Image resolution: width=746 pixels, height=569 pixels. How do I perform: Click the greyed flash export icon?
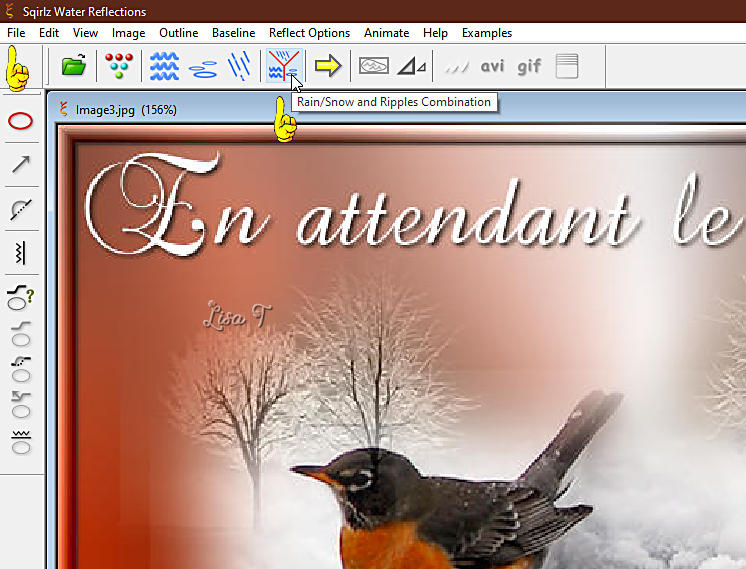coord(457,67)
